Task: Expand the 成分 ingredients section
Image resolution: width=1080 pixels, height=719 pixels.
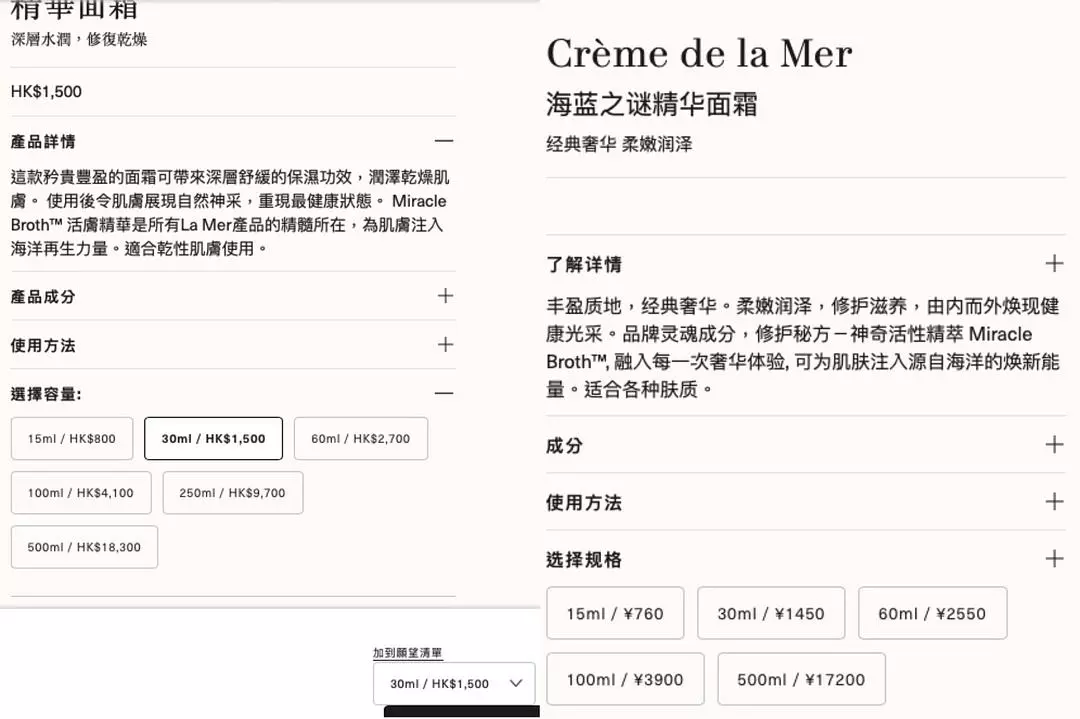Action: coord(1054,445)
